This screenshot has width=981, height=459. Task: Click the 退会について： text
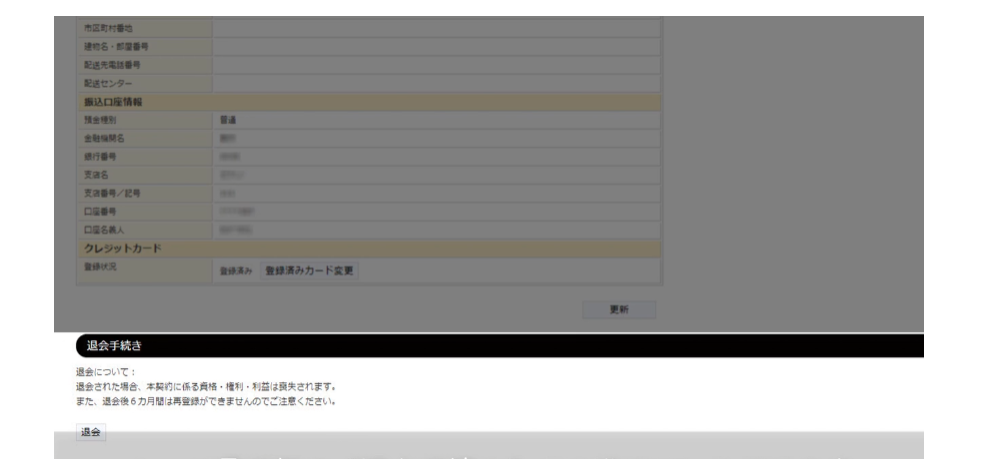pos(106,372)
